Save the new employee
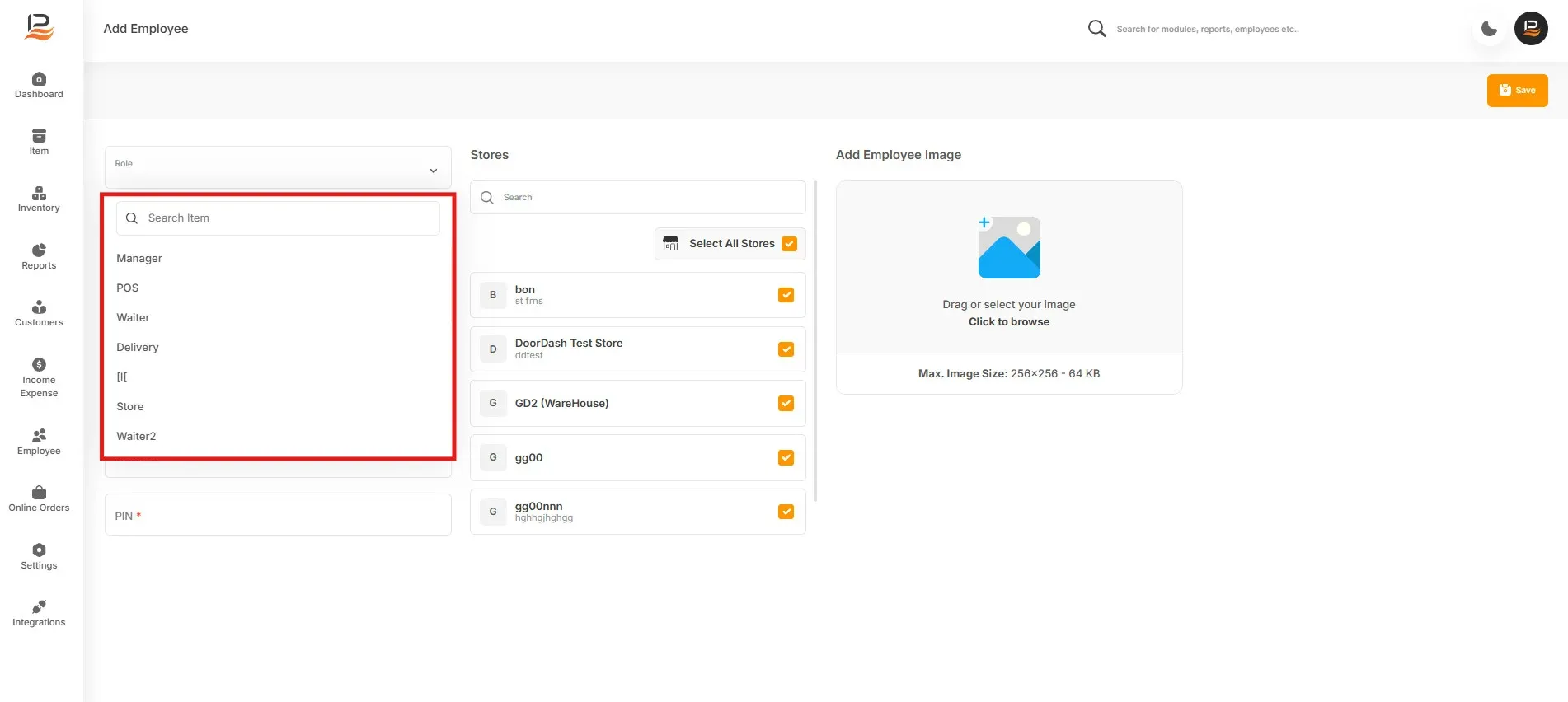The width and height of the screenshot is (1568, 702). point(1517,91)
